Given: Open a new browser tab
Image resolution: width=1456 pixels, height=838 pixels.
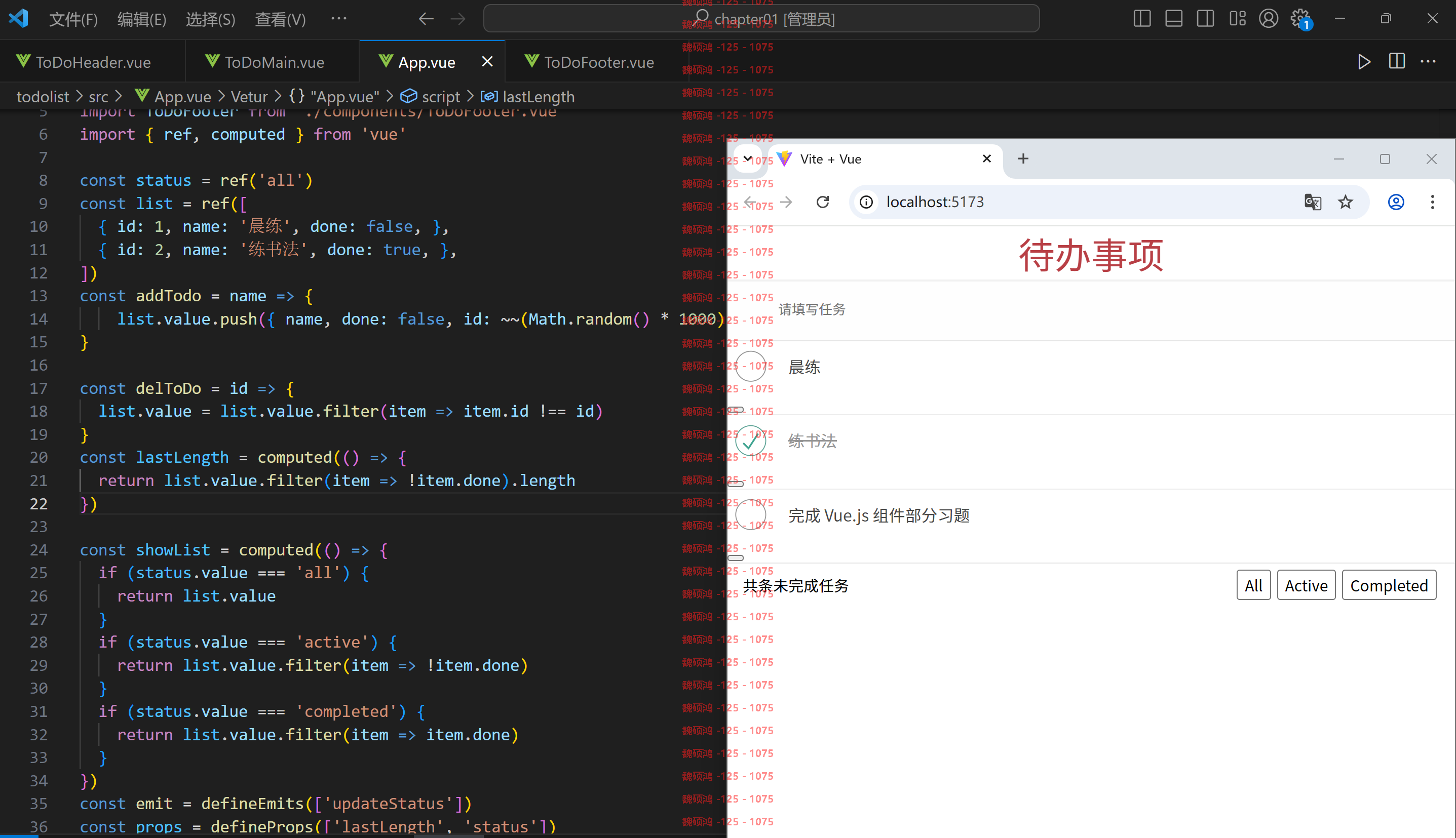Looking at the screenshot, I should pos(1023,158).
